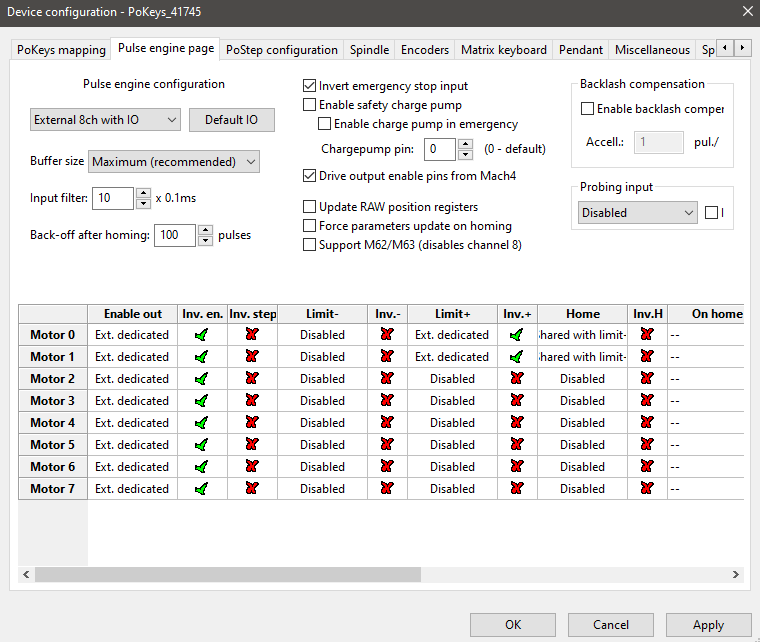
Task: Open the Pendant tab
Action: pyautogui.click(x=581, y=50)
